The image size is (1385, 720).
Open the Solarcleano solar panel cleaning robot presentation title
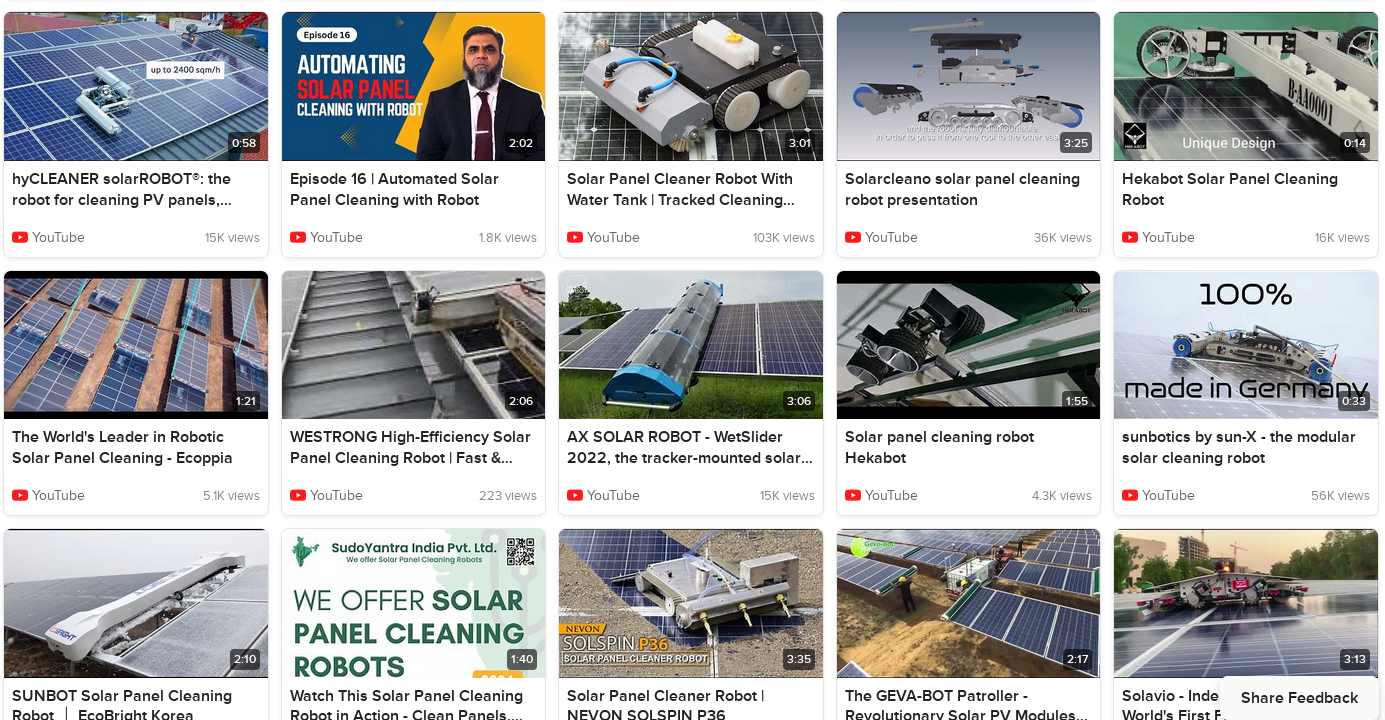[x=962, y=189]
